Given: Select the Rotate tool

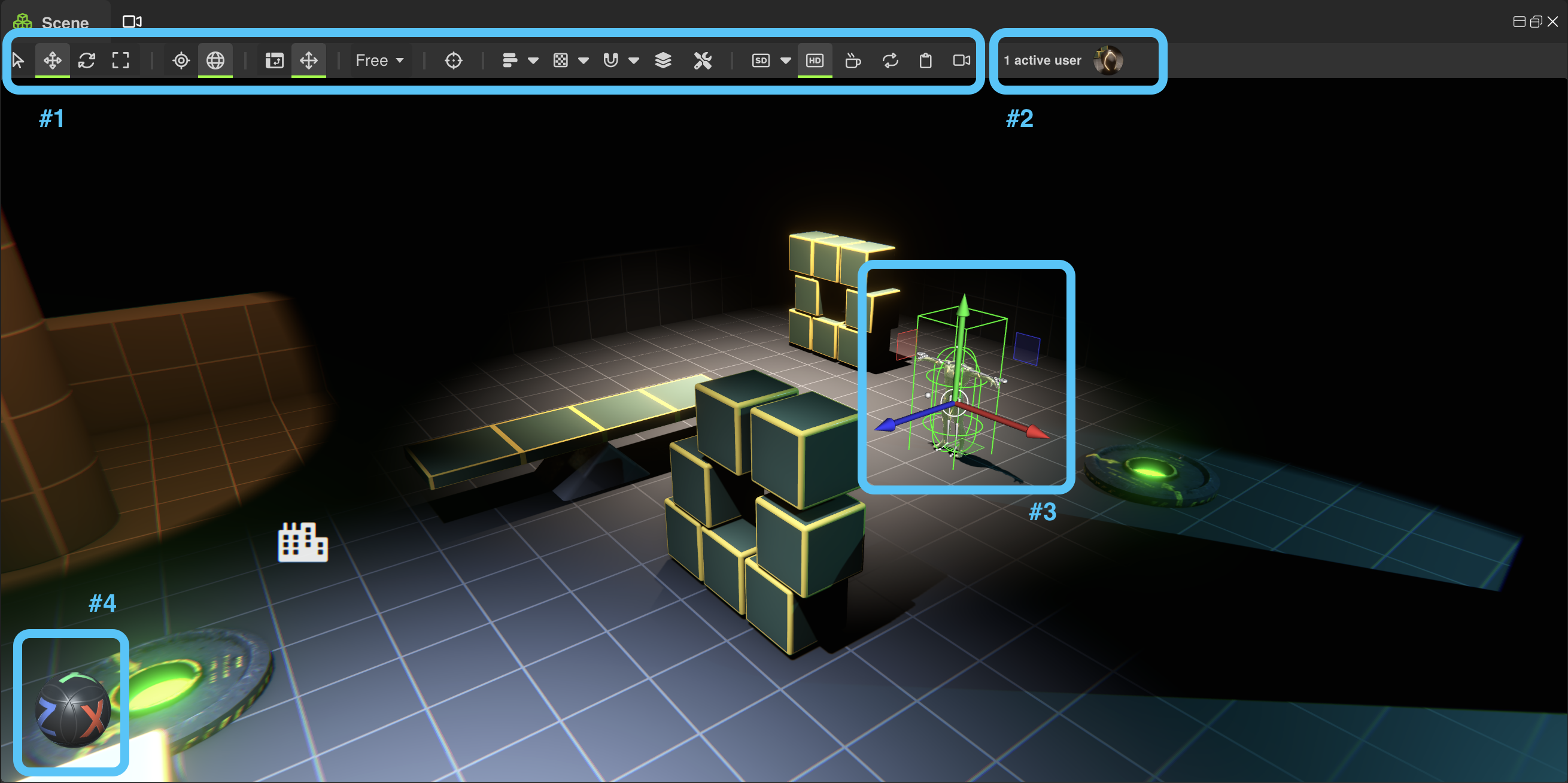Looking at the screenshot, I should point(86,60).
